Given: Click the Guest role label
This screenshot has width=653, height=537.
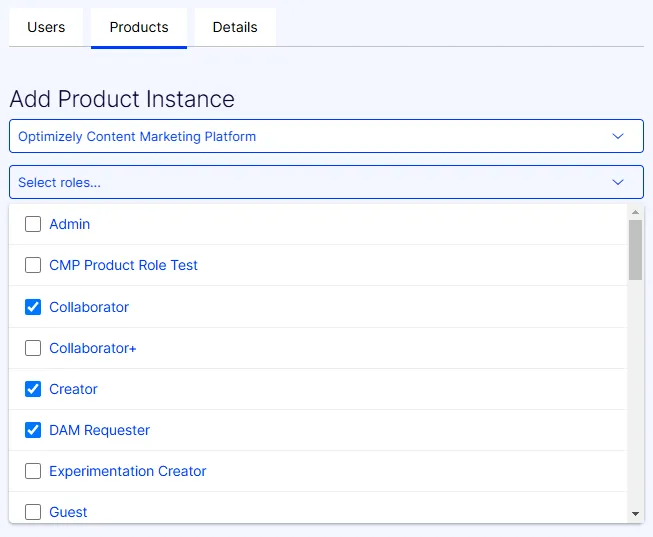Looking at the screenshot, I should click(68, 512).
